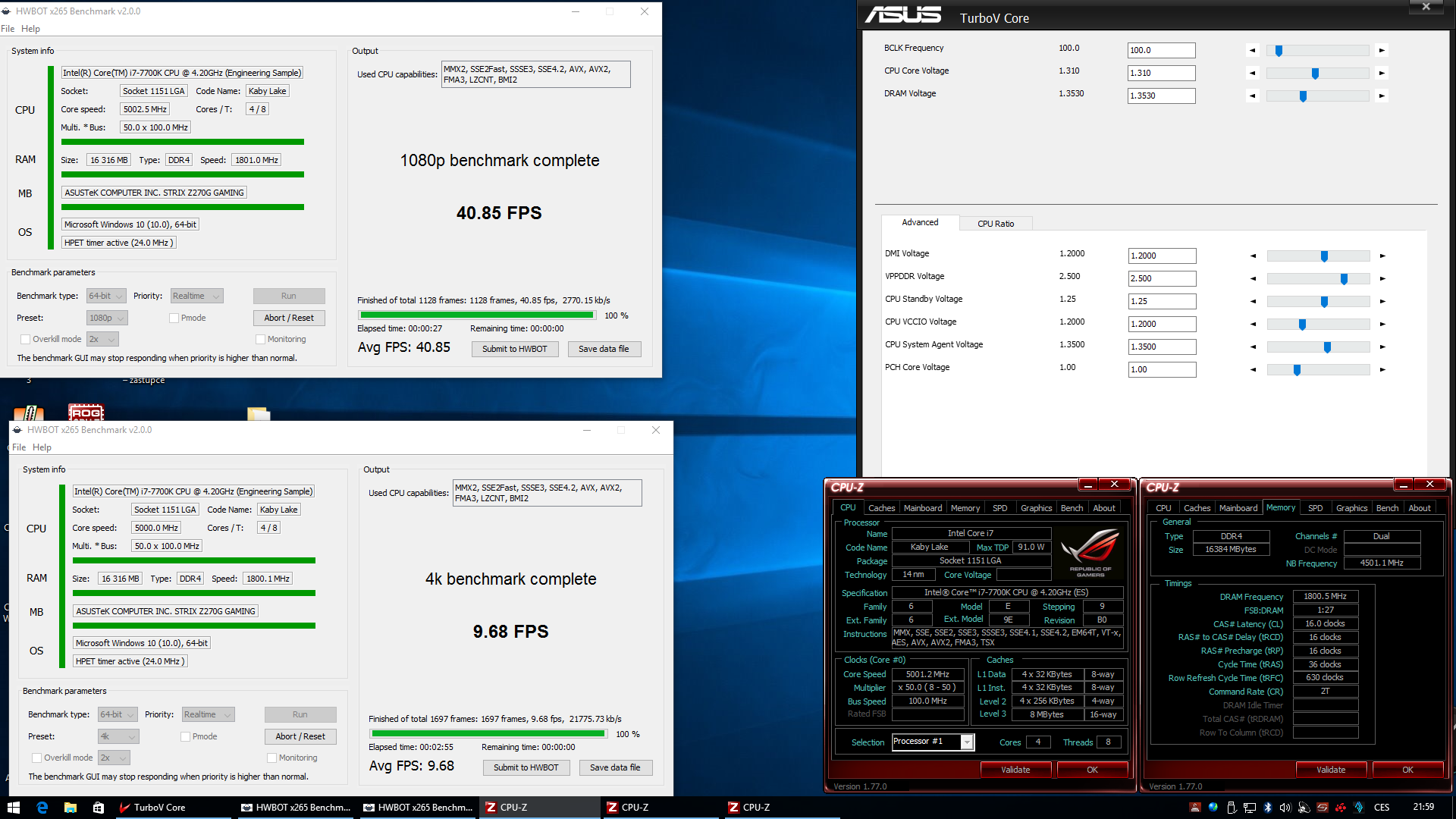The image size is (1456, 819).
Task: Open the 1080p Preset dropdown
Action: pyautogui.click(x=107, y=318)
